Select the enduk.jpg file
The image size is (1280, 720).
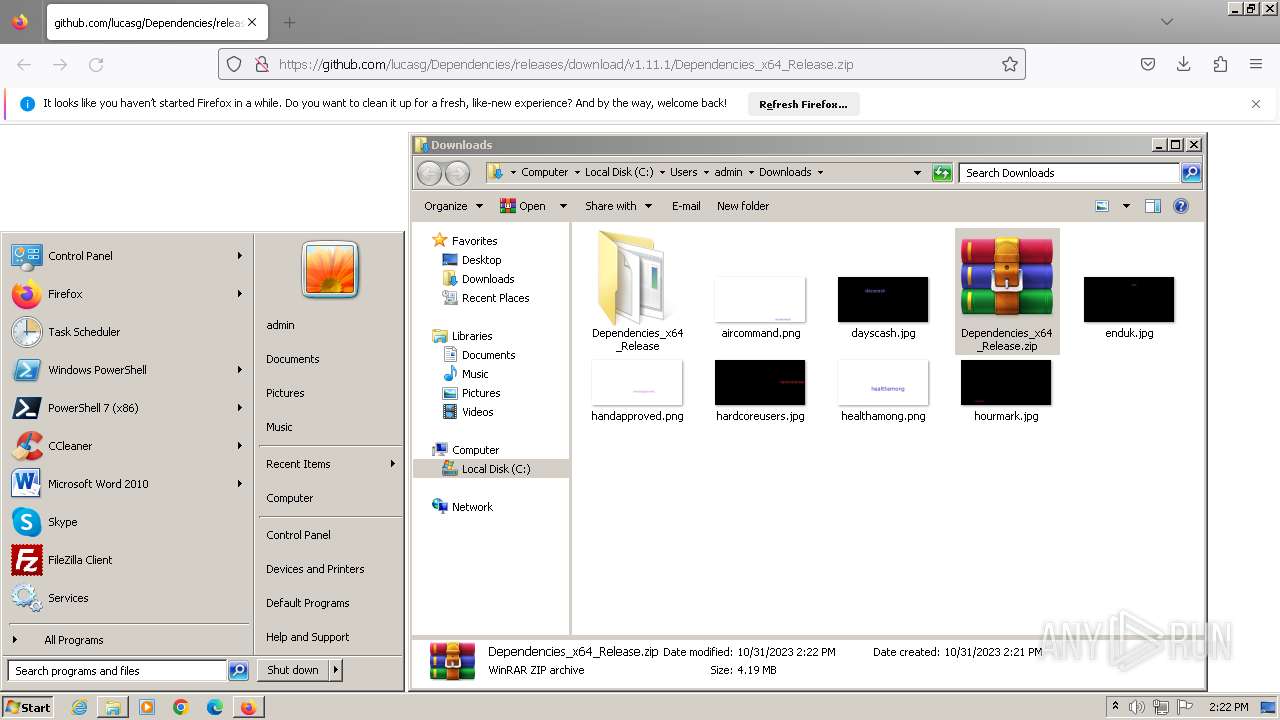coord(1129,308)
